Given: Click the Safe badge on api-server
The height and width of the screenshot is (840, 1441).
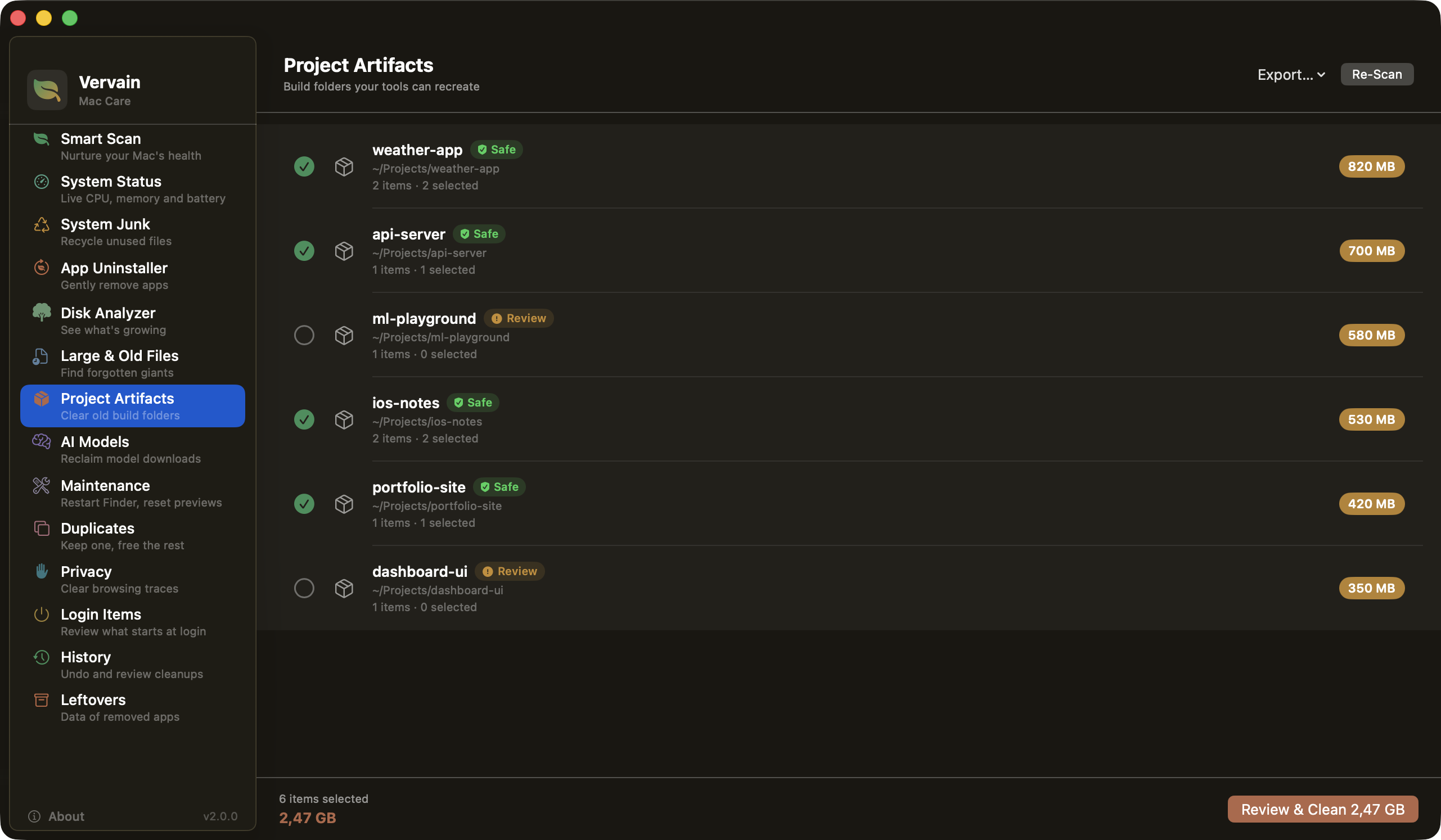Looking at the screenshot, I should tap(479, 234).
